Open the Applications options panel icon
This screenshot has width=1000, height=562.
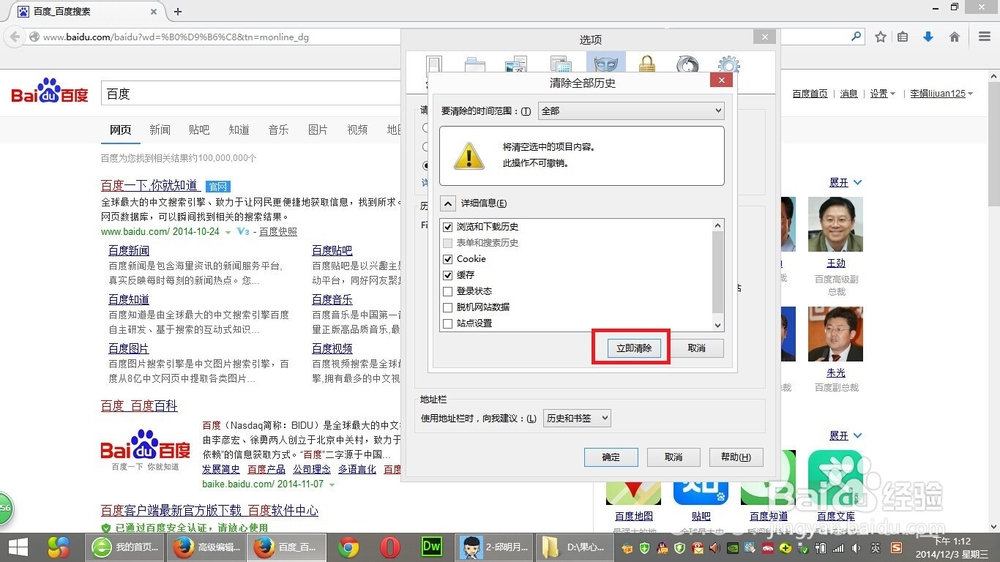[x=561, y=64]
